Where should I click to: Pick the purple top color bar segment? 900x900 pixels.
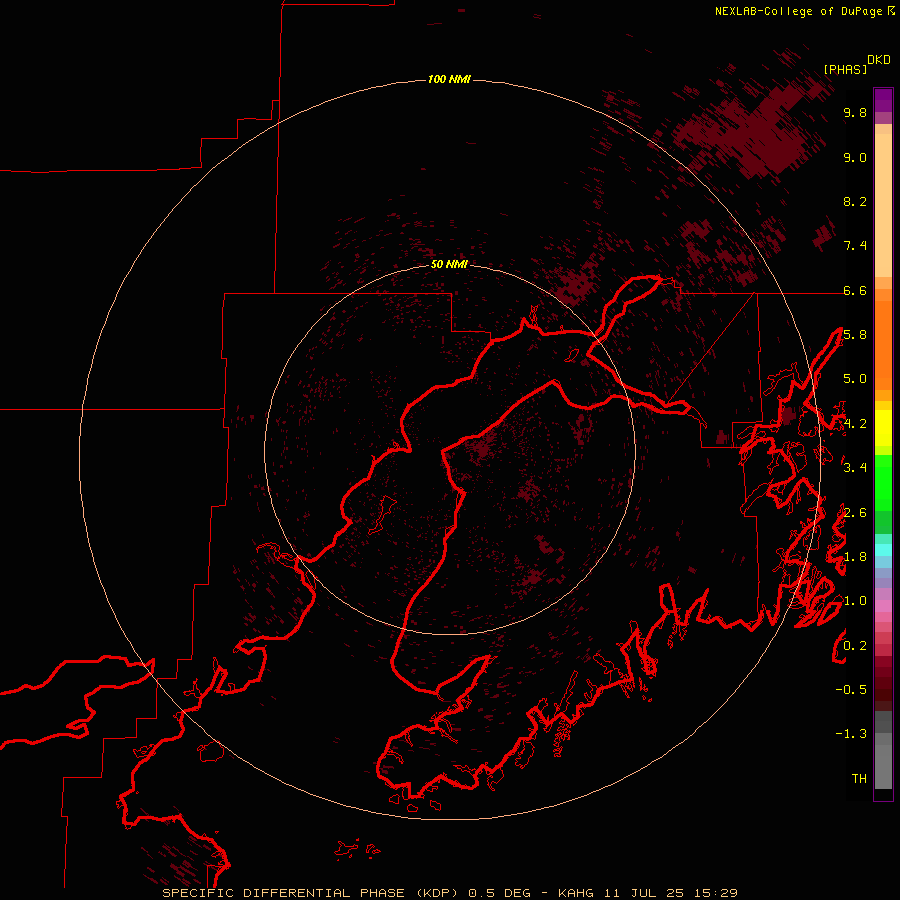(883, 100)
